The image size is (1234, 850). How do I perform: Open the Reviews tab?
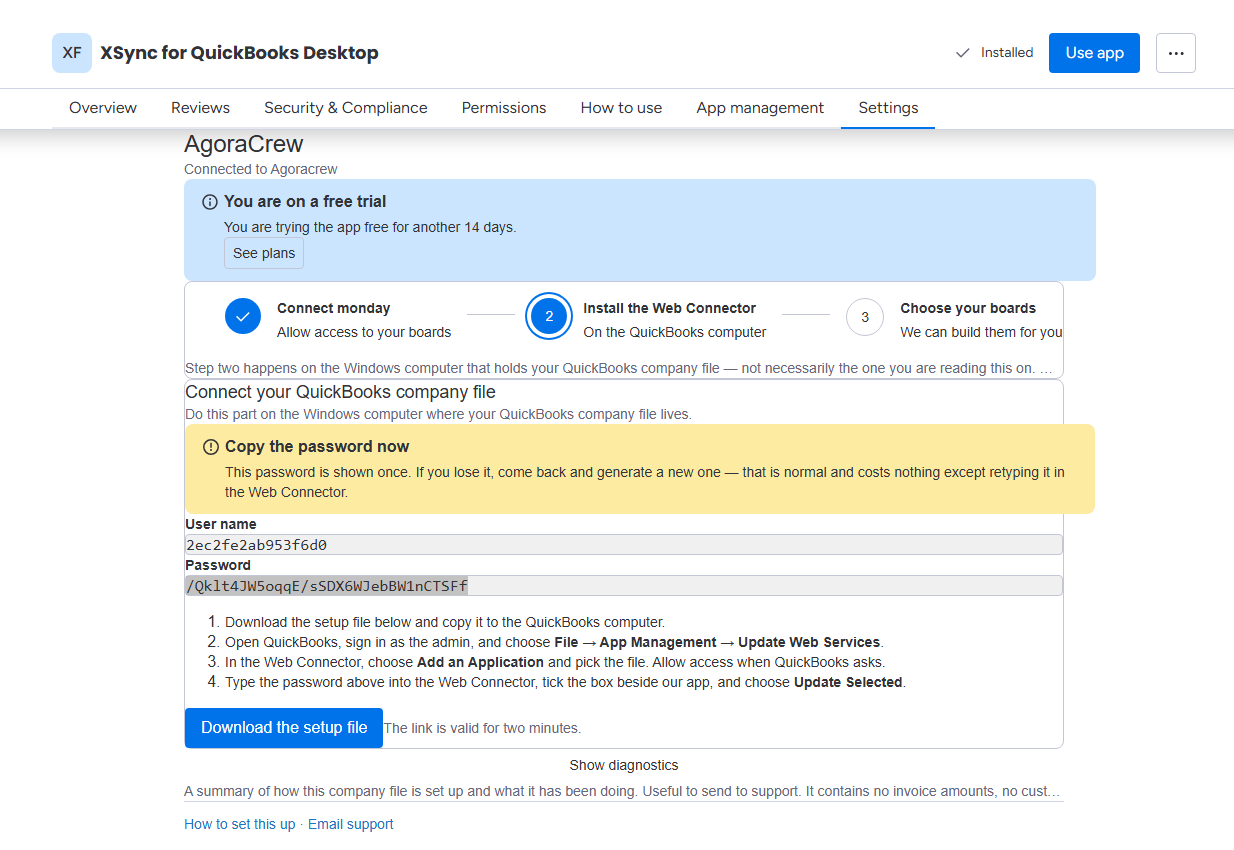click(x=200, y=108)
